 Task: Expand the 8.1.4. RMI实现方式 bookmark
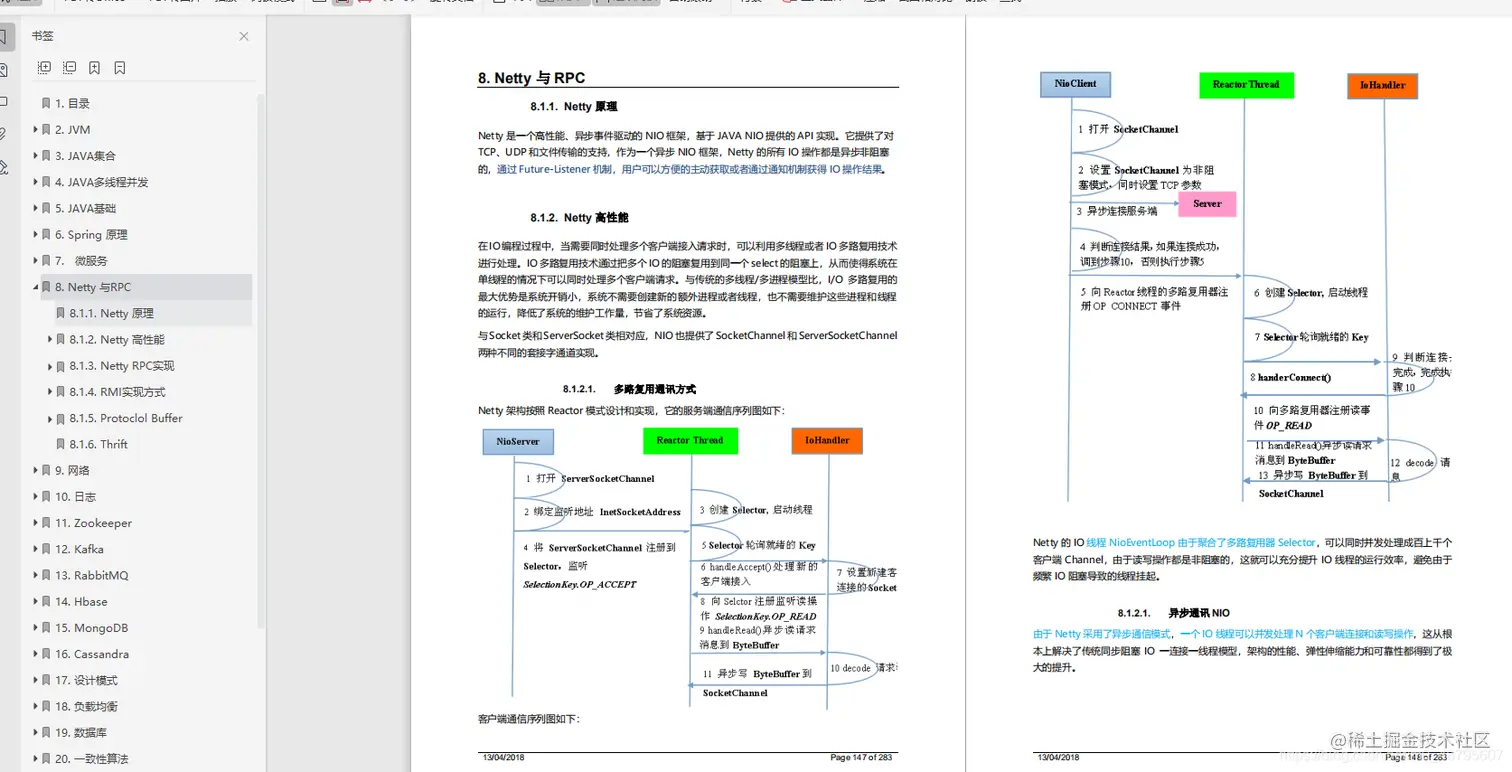[x=50, y=392]
